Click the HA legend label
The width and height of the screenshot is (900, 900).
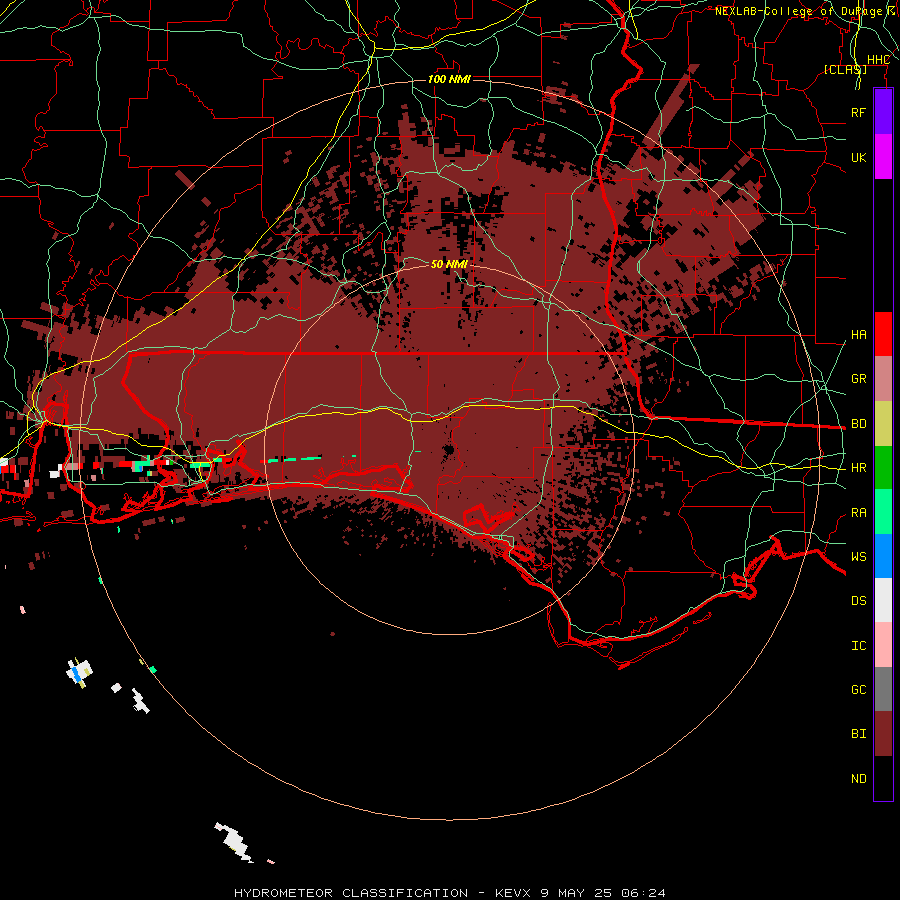click(858, 335)
